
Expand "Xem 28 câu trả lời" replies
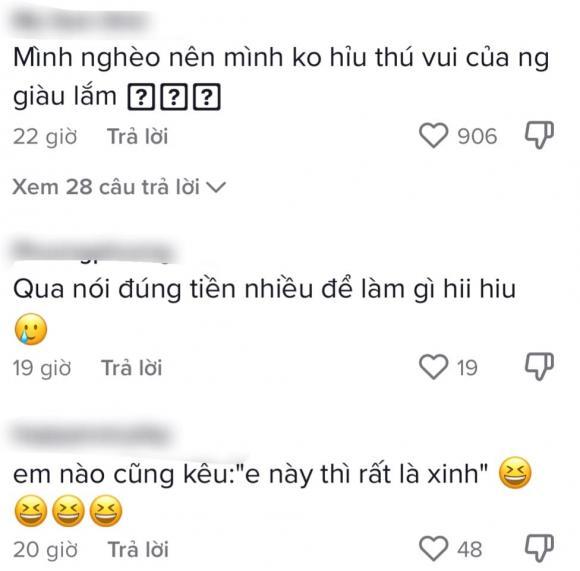point(119,187)
